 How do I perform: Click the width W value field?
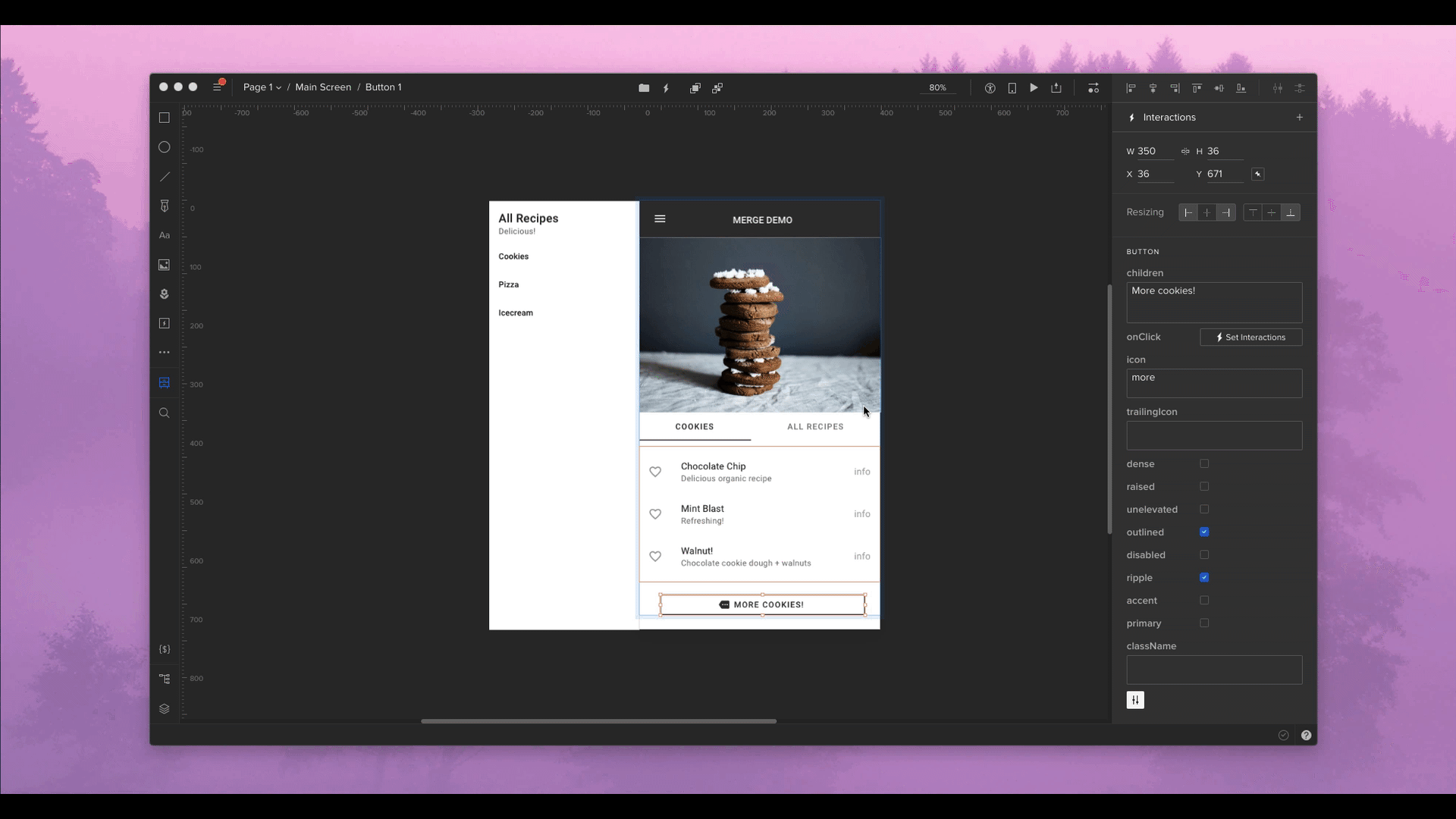pos(1155,151)
